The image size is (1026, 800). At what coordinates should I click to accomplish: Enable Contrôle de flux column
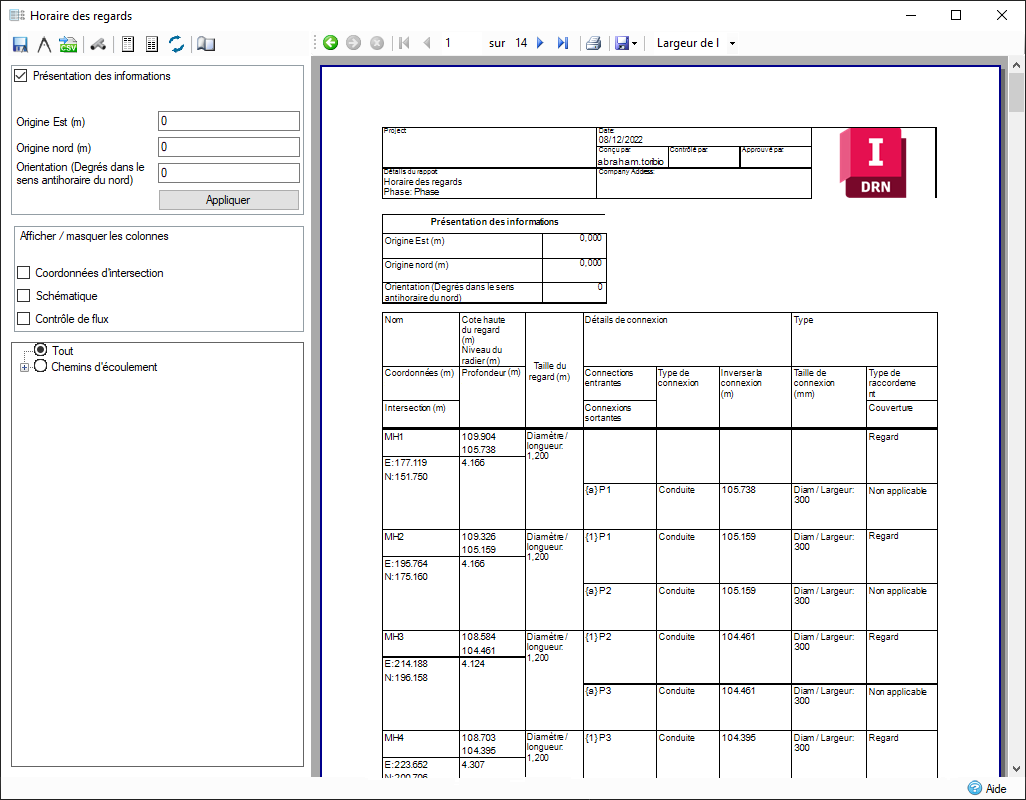pyautogui.click(x=24, y=319)
